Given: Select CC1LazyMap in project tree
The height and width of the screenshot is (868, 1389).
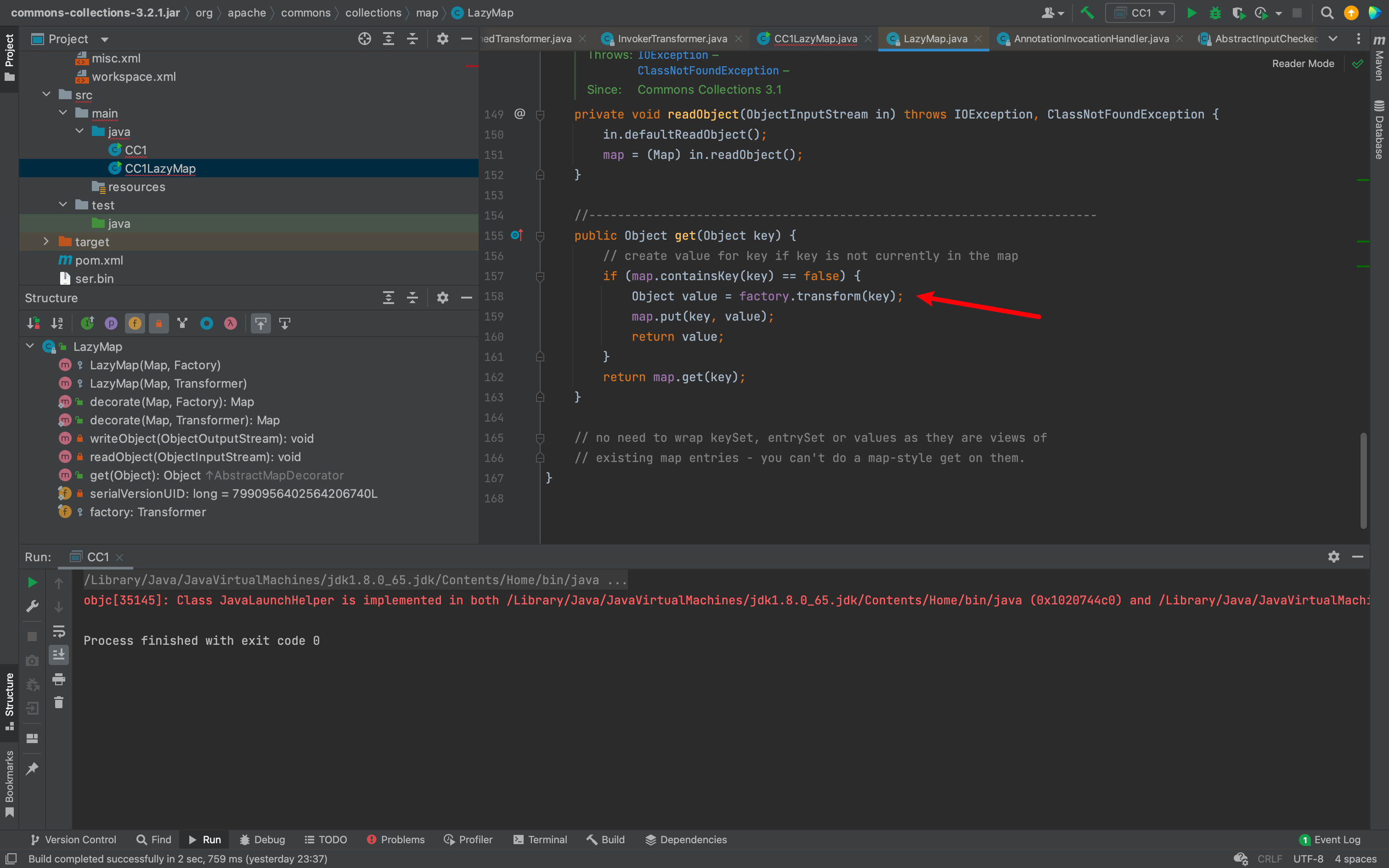Looking at the screenshot, I should point(249,168).
